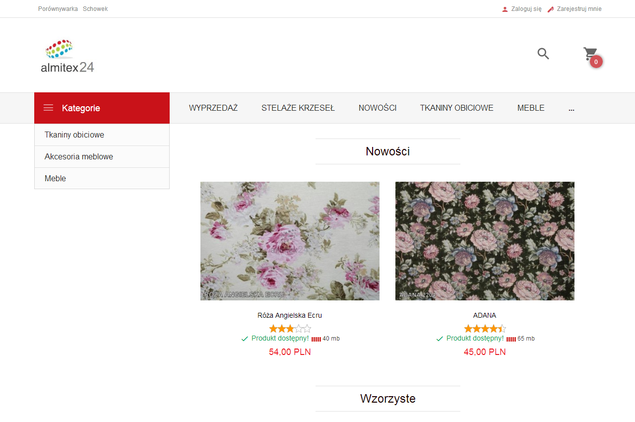Select STELAŻE KRZESEŁ in navigation bar
Viewport: 635px width, 422px height.
pos(298,108)
